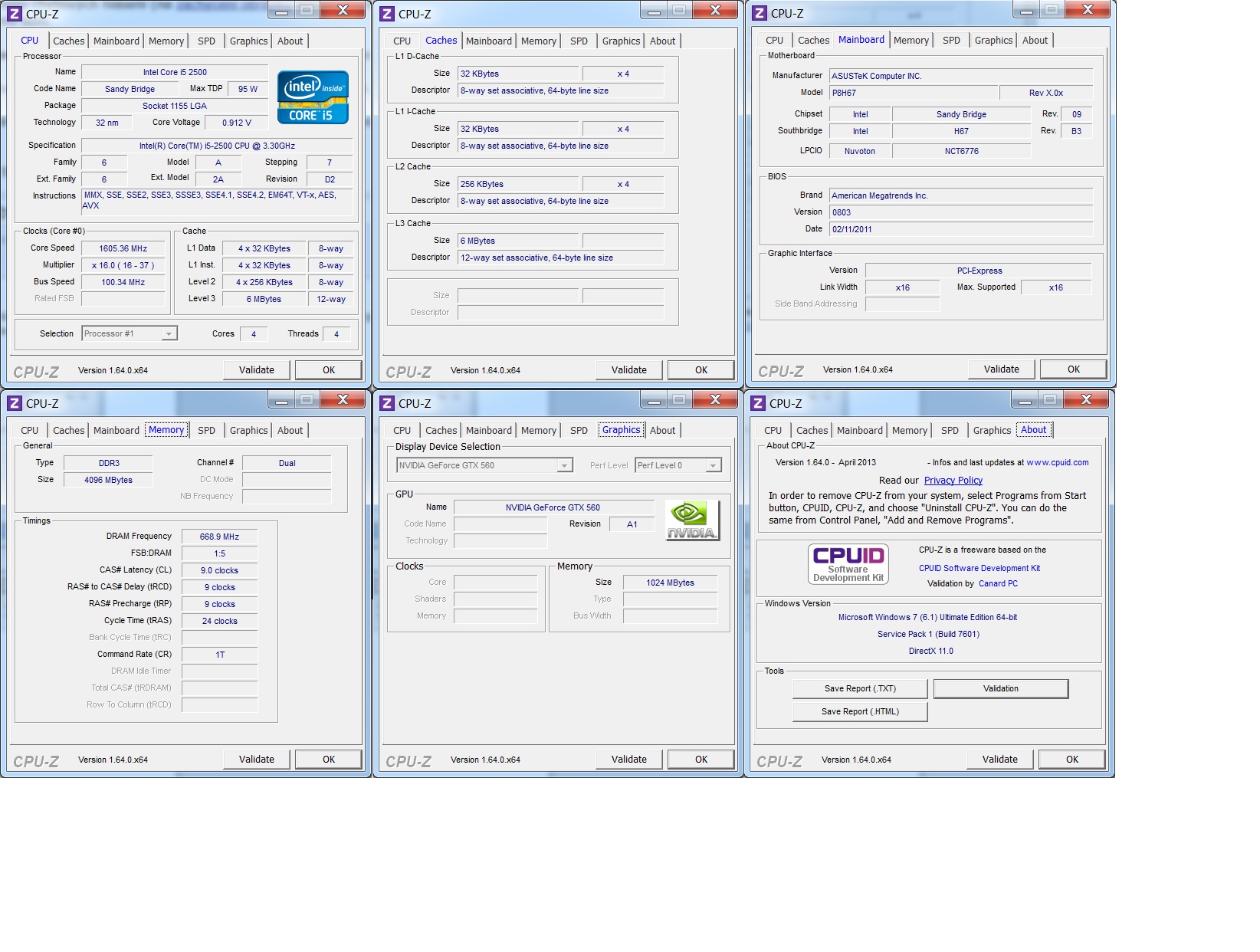The image size is (1260, 952).
Task: Click CPU-Z title icon in Memory tab window
Action: pos(15,403)
